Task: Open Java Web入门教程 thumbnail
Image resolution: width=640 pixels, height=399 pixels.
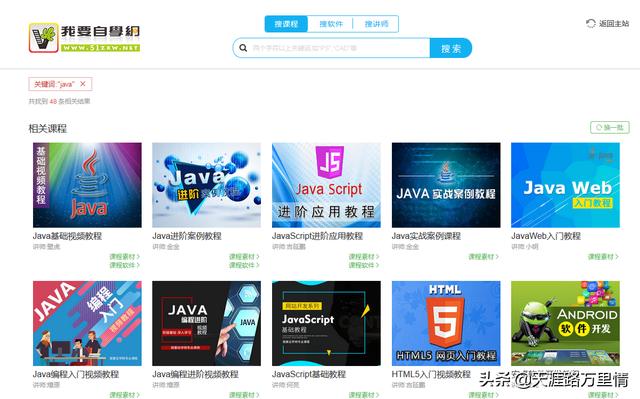Action: click(x=565, y=185)
